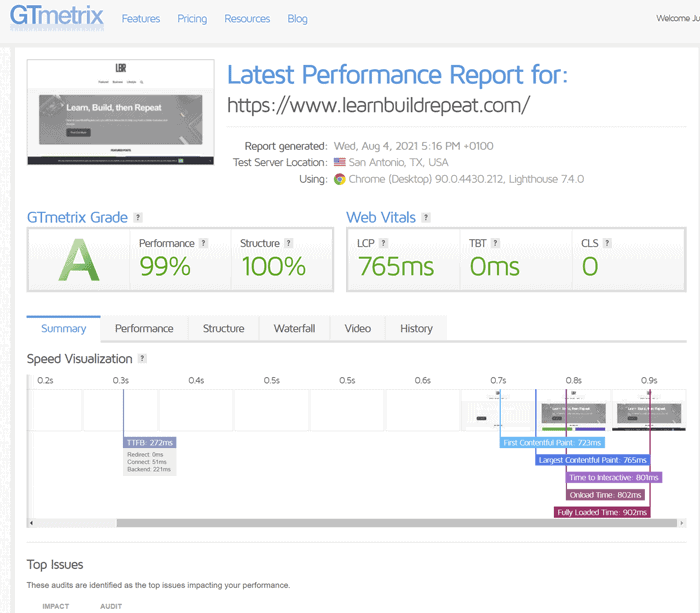Click the Fully Loaded Time: 902ms marker
Viewport: 700px width, 613px height.
[602, 512]
